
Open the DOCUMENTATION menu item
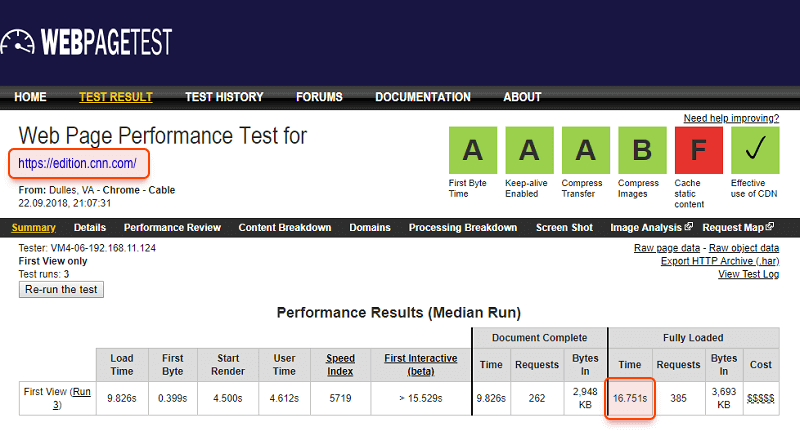pyautogui.click(x=423, y=97)
